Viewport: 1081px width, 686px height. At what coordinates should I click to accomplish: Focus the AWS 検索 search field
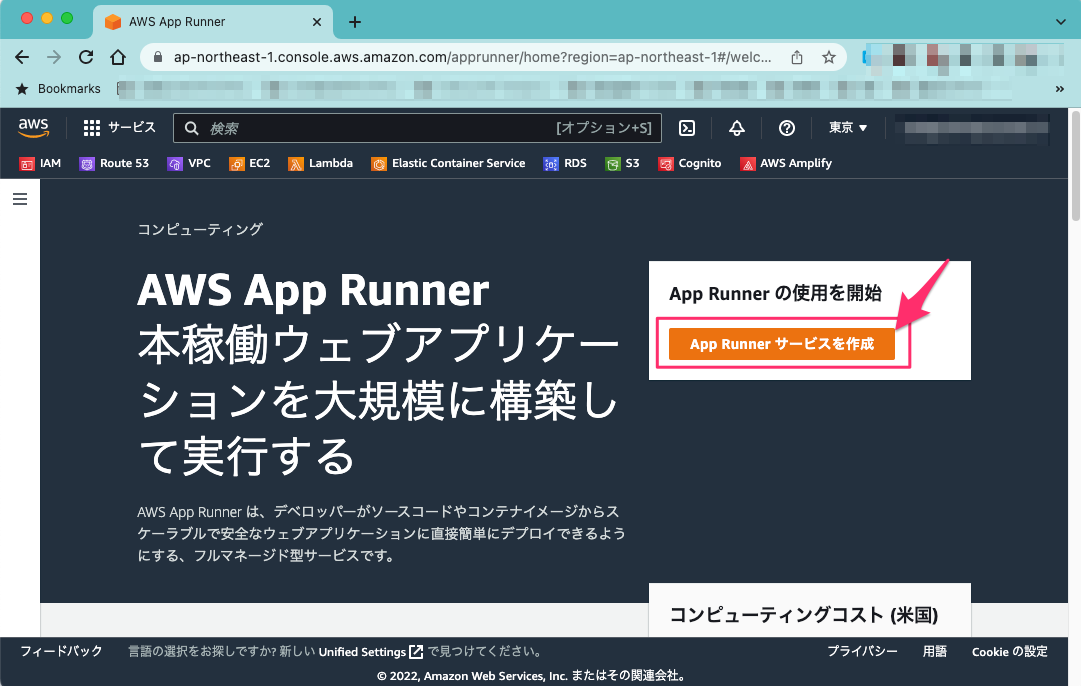tap(417, 128)
